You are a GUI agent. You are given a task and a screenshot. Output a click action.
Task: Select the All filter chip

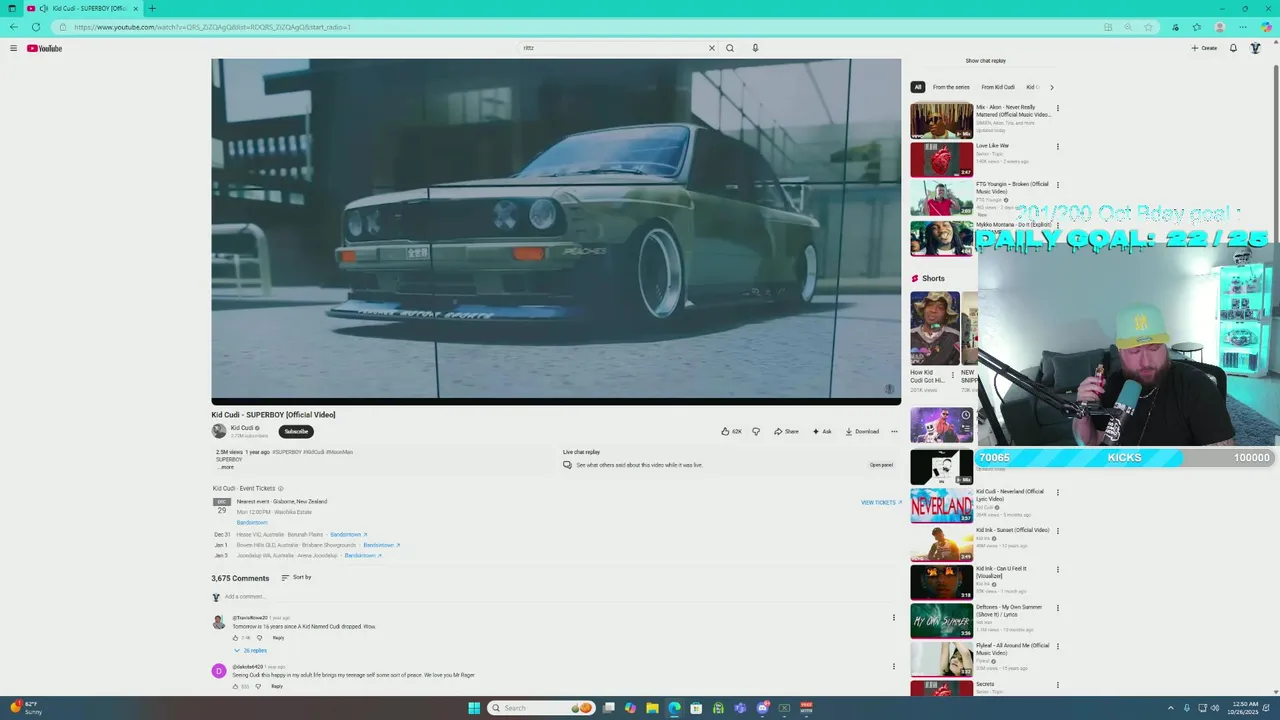(x=918, y=87)
